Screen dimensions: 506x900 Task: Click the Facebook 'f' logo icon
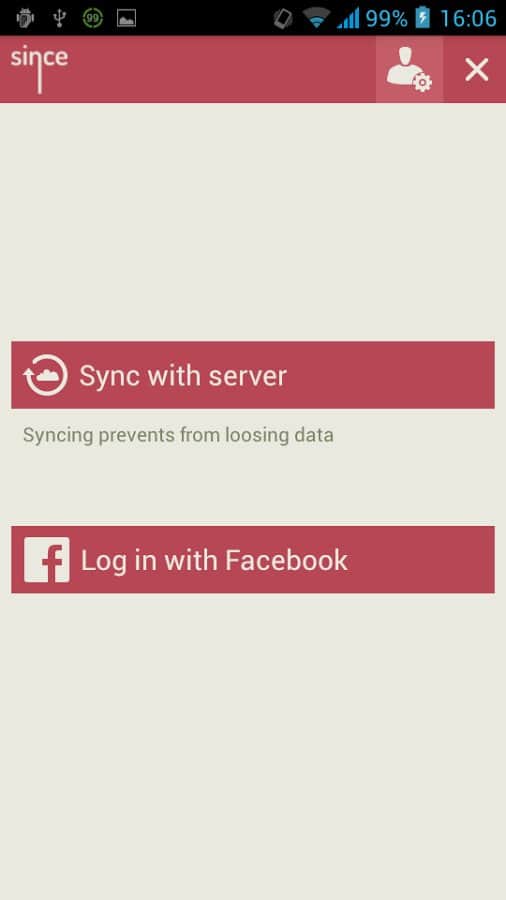[46, 560]
